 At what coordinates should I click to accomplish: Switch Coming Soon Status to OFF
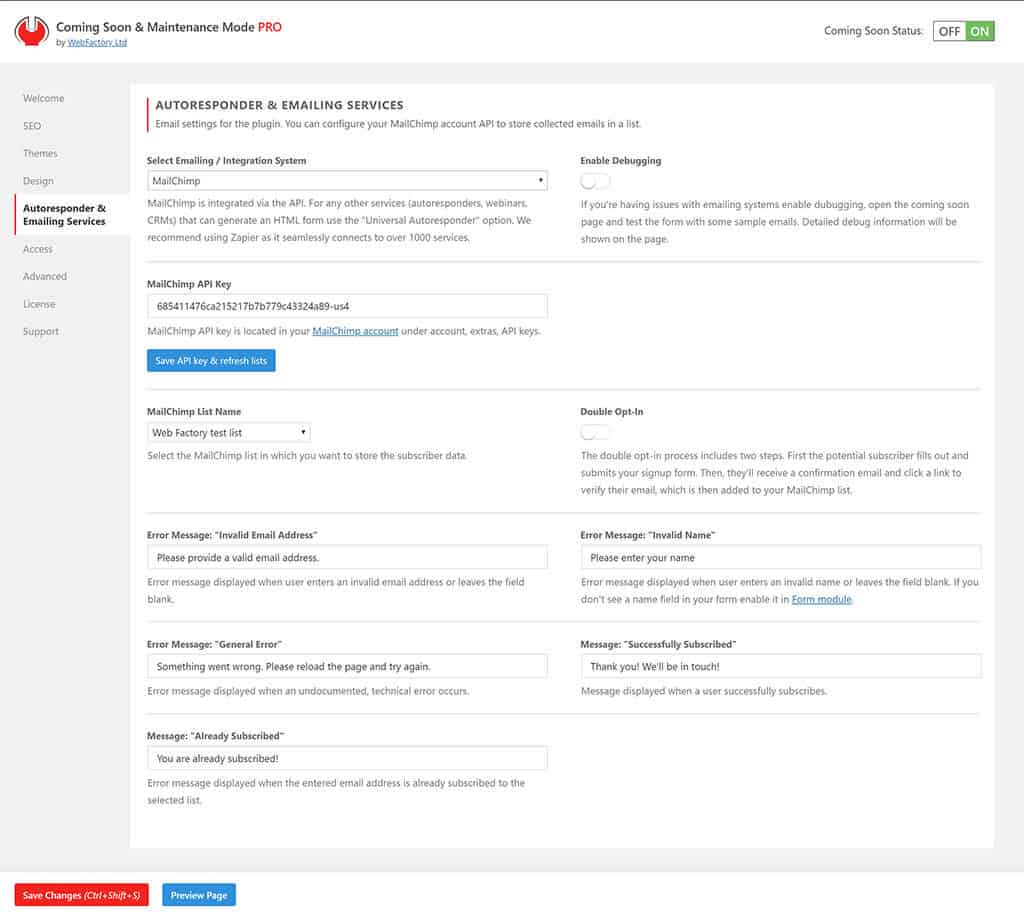click(949, 31)
